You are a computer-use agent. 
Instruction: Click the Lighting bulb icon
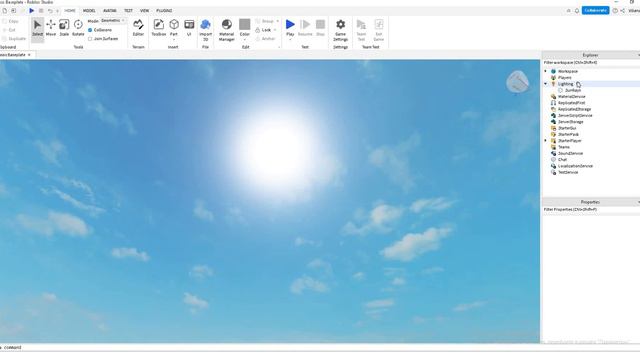(553, 84)
